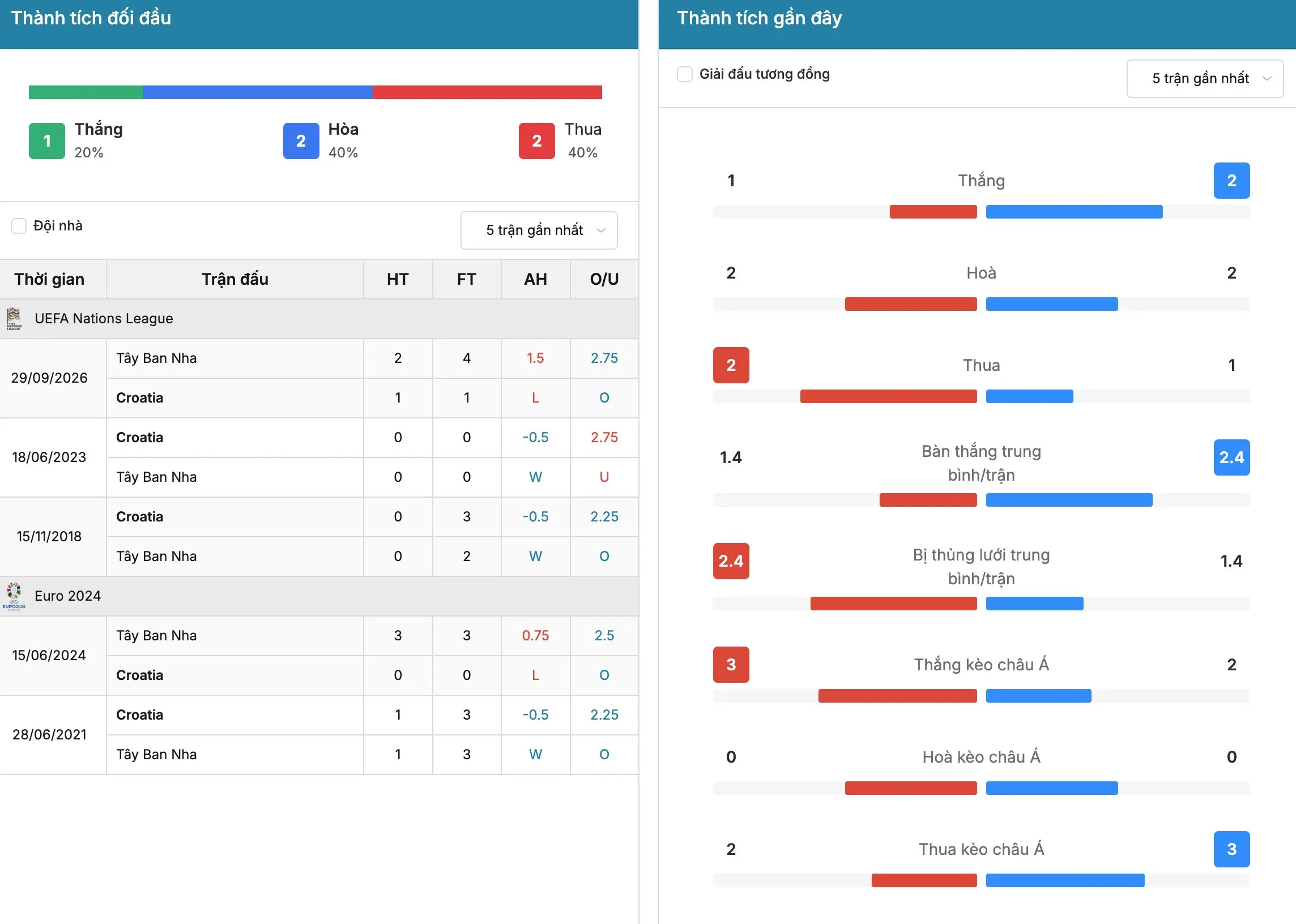The height and width of the screenshot is (924, 1296).
Task: Click the green win segment of result bar
Action: coord(86,92)
